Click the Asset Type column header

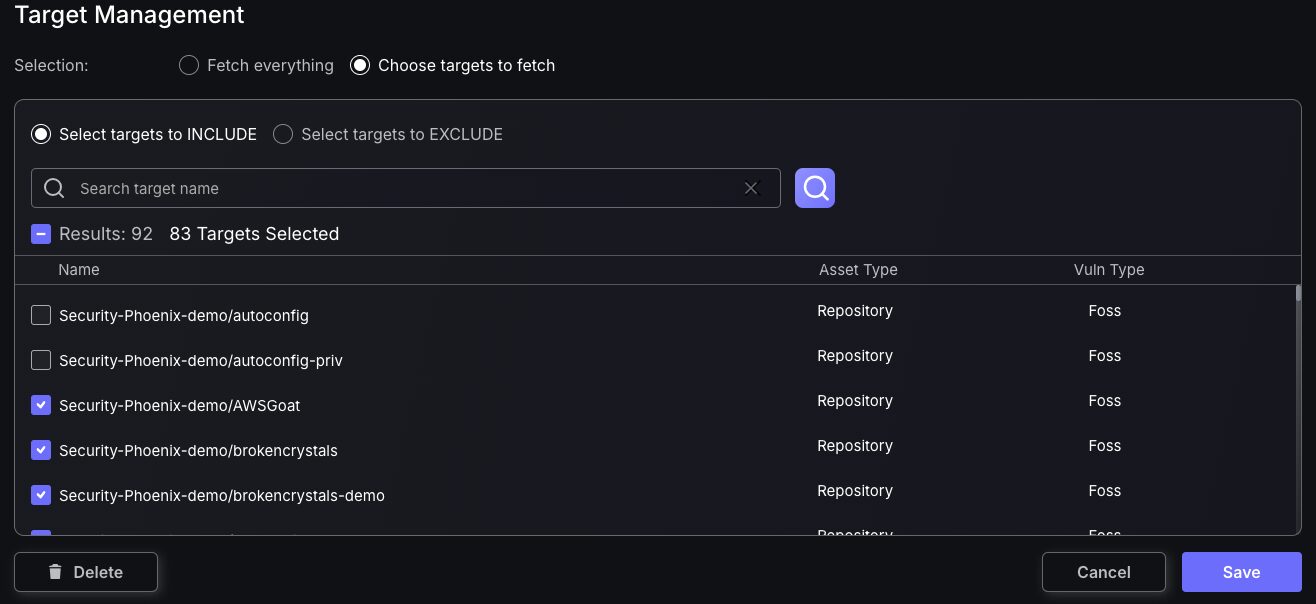coord(858,270)
